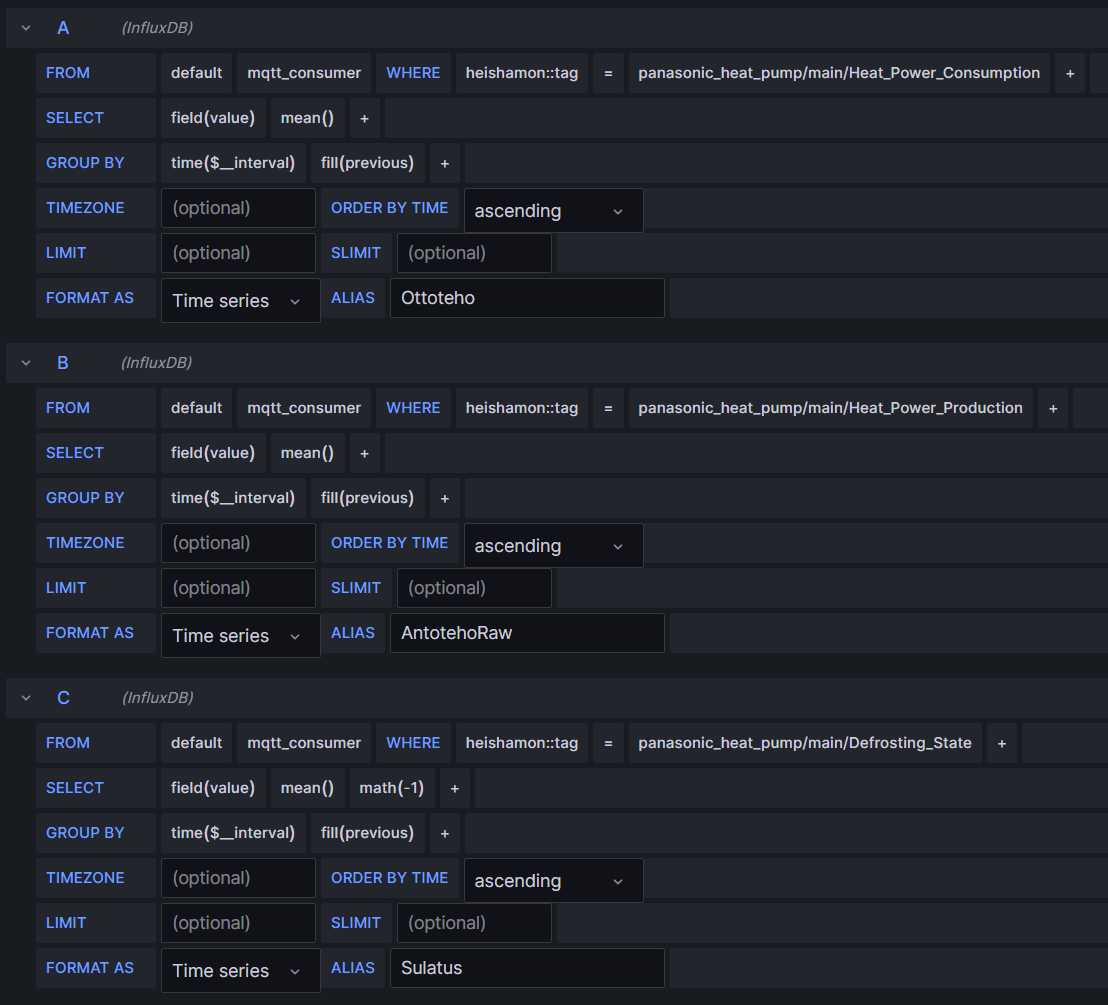1108x1005 pixels.
Task: Select Defrosting_State tag value
Action: click(x=805, y=744)
